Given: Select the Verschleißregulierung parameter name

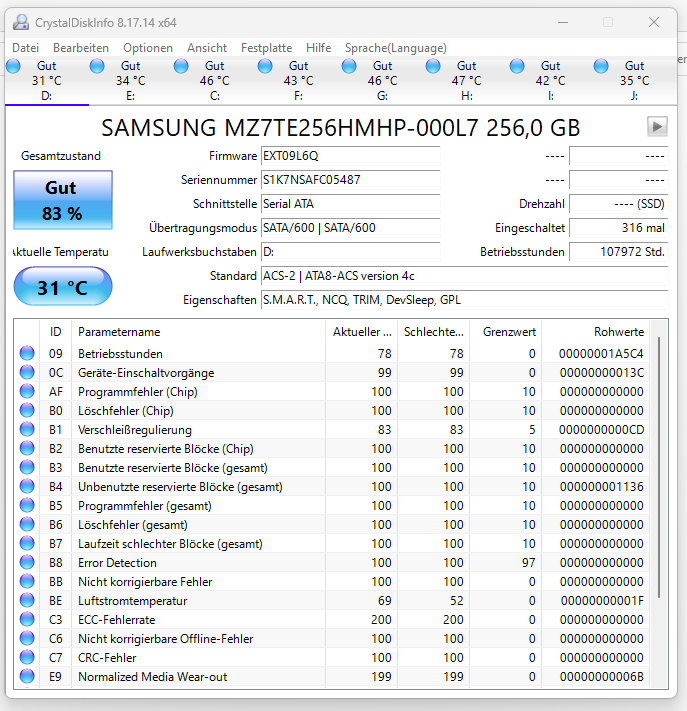Looking at the screenshot, I should click(135, 430).
